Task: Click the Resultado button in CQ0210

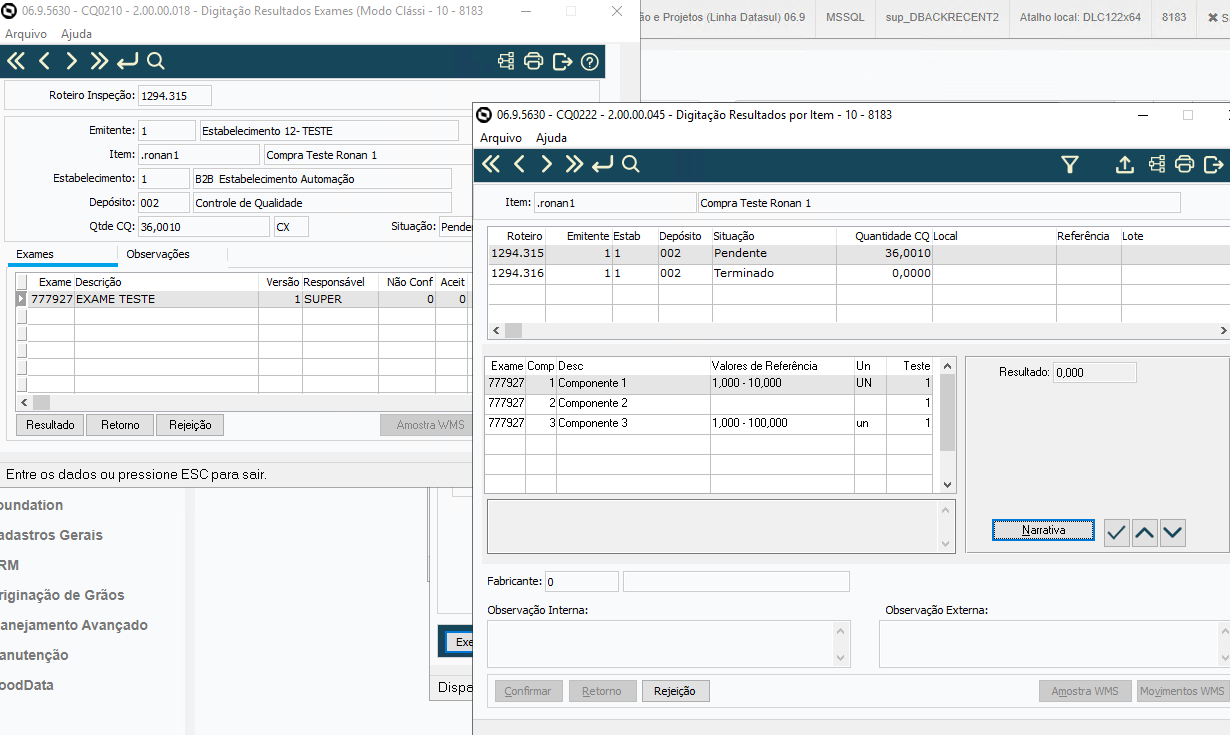Action: point(50,425)
